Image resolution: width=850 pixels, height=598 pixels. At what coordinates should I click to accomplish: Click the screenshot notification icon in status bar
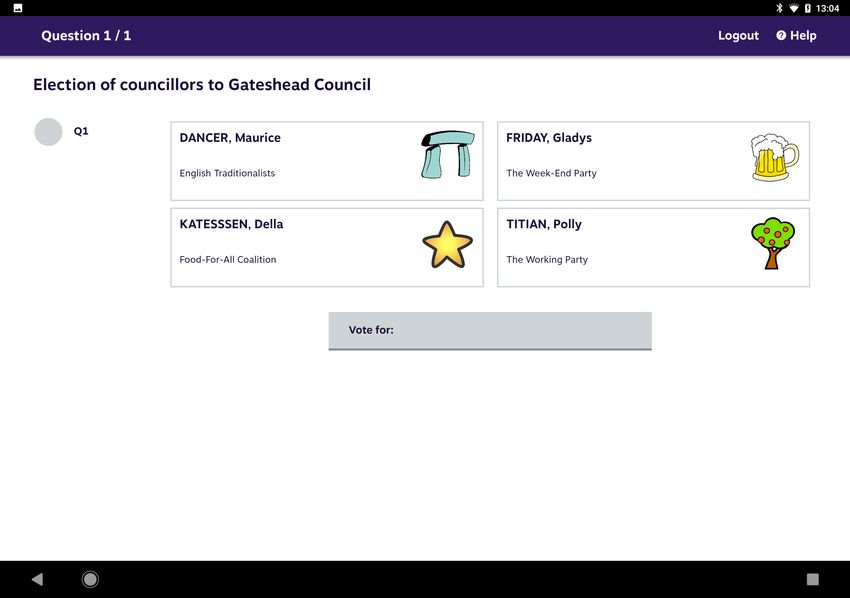tap(18, 8)
